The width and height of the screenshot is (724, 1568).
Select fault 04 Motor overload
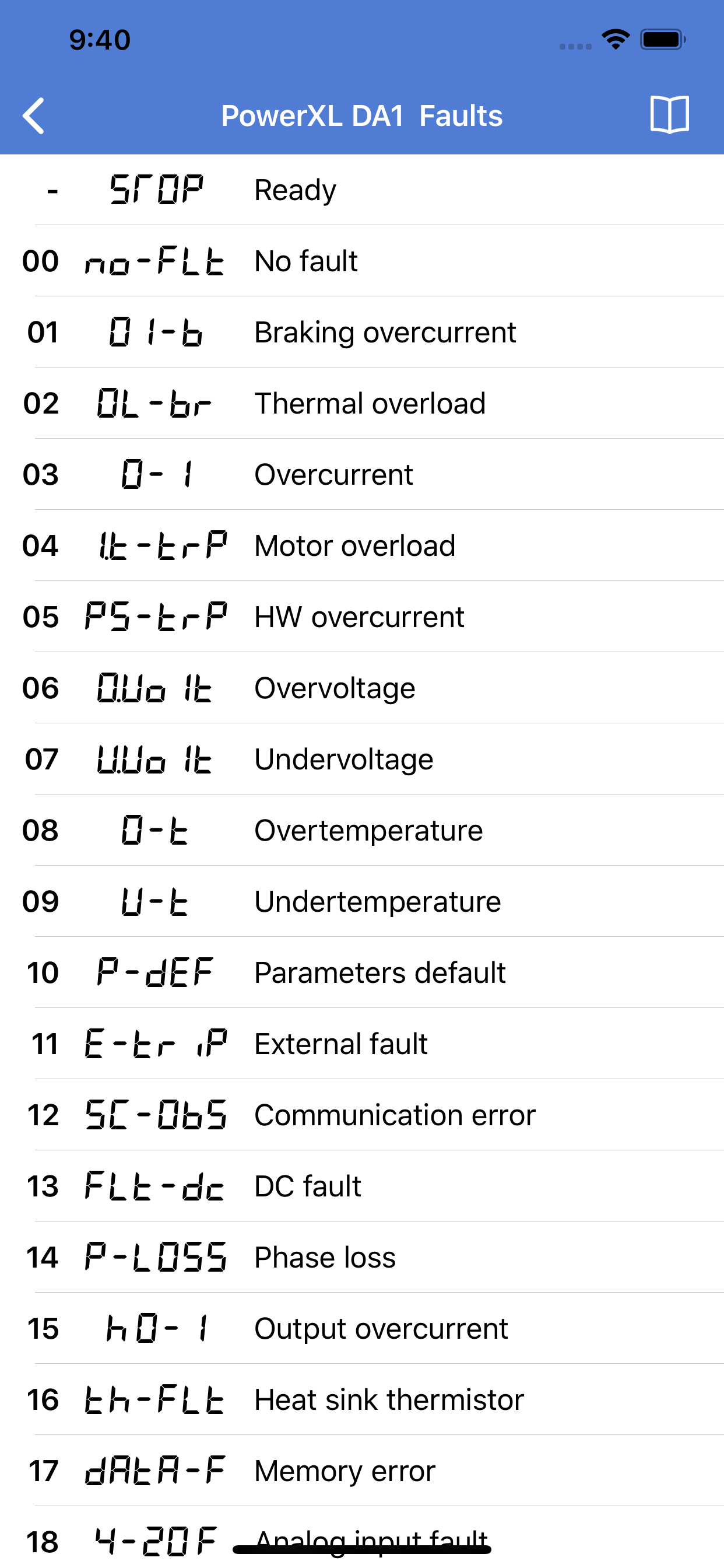(362, 545)
